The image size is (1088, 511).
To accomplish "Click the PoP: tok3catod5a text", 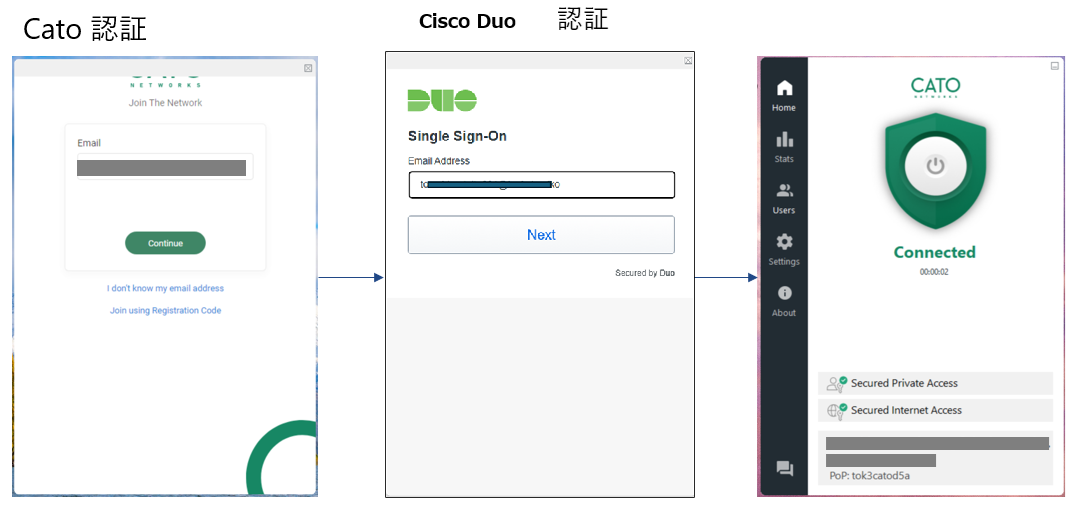I will coord(869,476).
